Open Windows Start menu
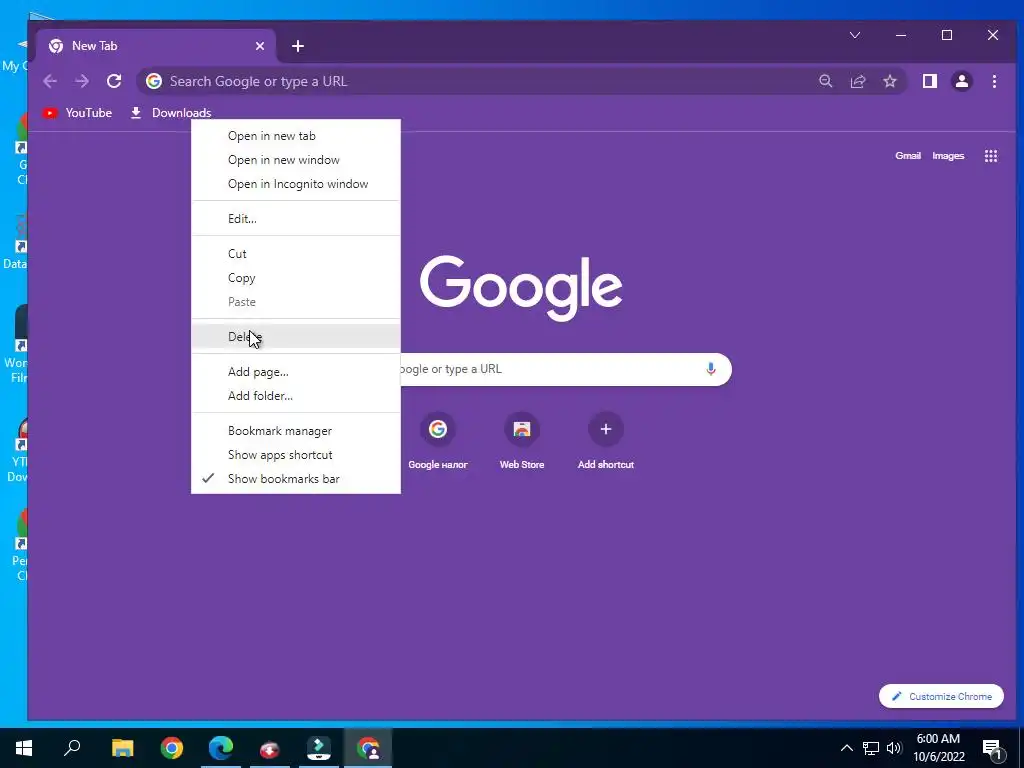Viewport: 1024px width, 768px height. coord(24,748)
